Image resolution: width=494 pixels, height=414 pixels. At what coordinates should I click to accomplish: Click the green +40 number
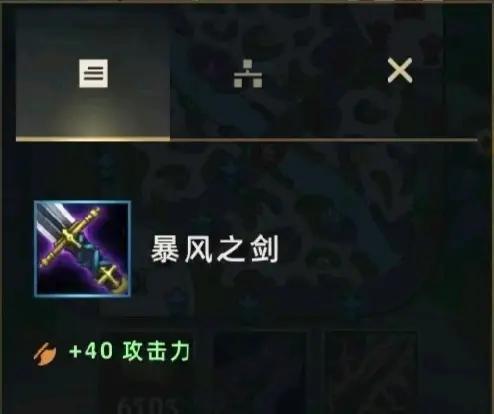(91, 351)
